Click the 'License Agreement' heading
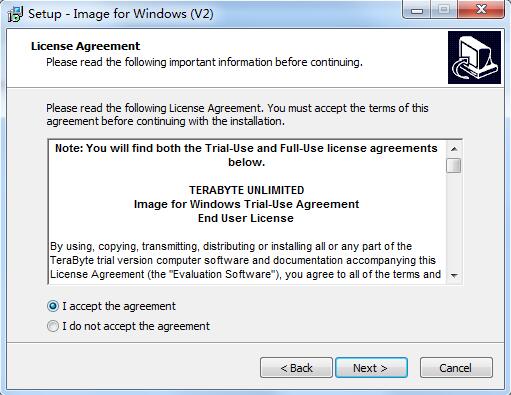 [x=86, y=46]
